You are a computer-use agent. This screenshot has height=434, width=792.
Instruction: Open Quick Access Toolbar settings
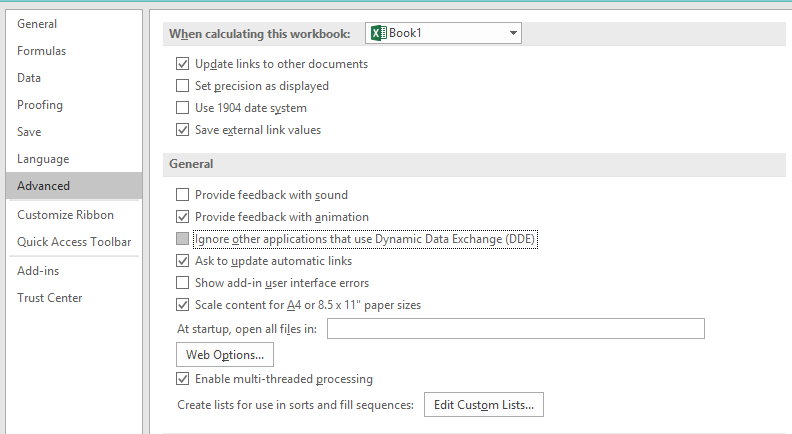[74, 242]
